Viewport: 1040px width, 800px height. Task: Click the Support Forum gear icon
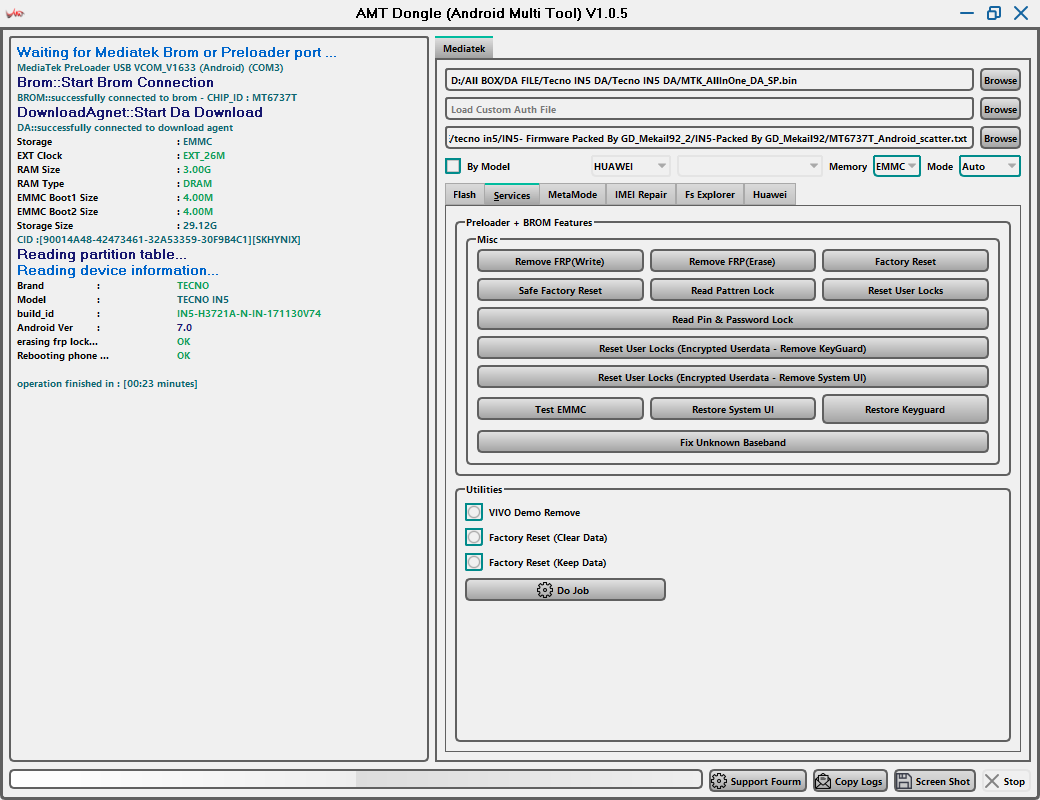tap(719, 781)
